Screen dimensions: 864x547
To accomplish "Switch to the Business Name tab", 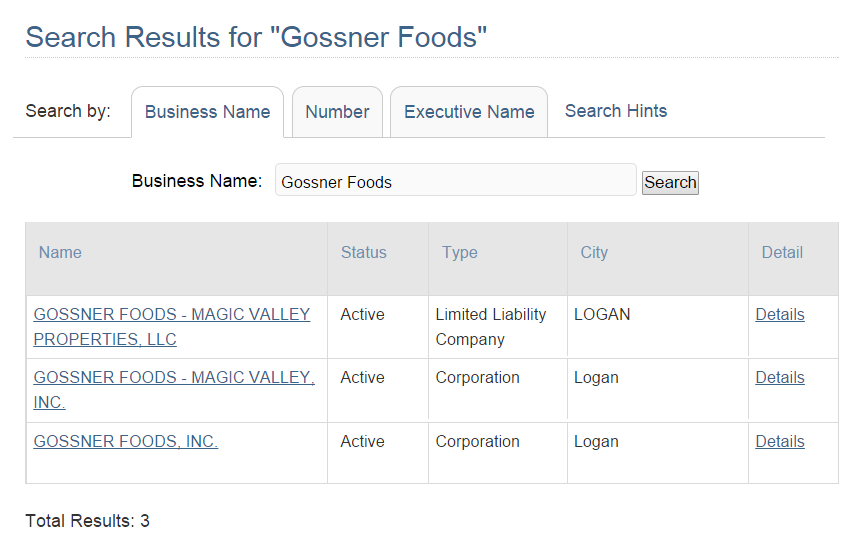I will point(207,112).
